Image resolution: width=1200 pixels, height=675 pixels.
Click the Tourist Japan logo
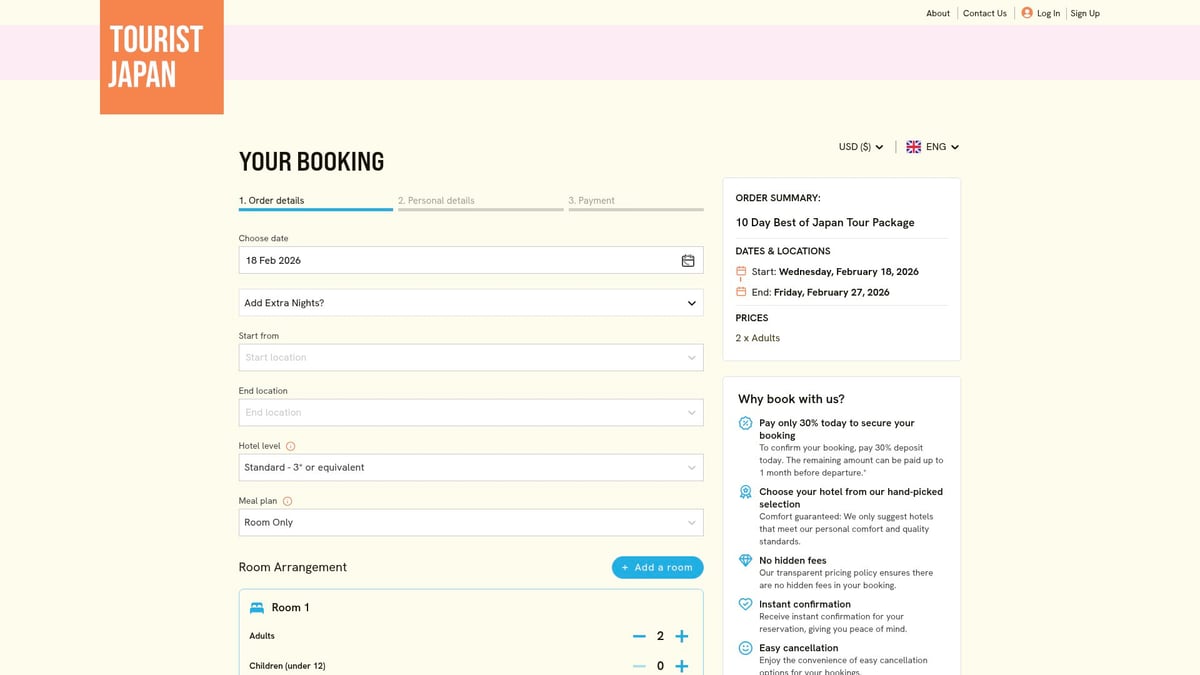click(161, 57)
